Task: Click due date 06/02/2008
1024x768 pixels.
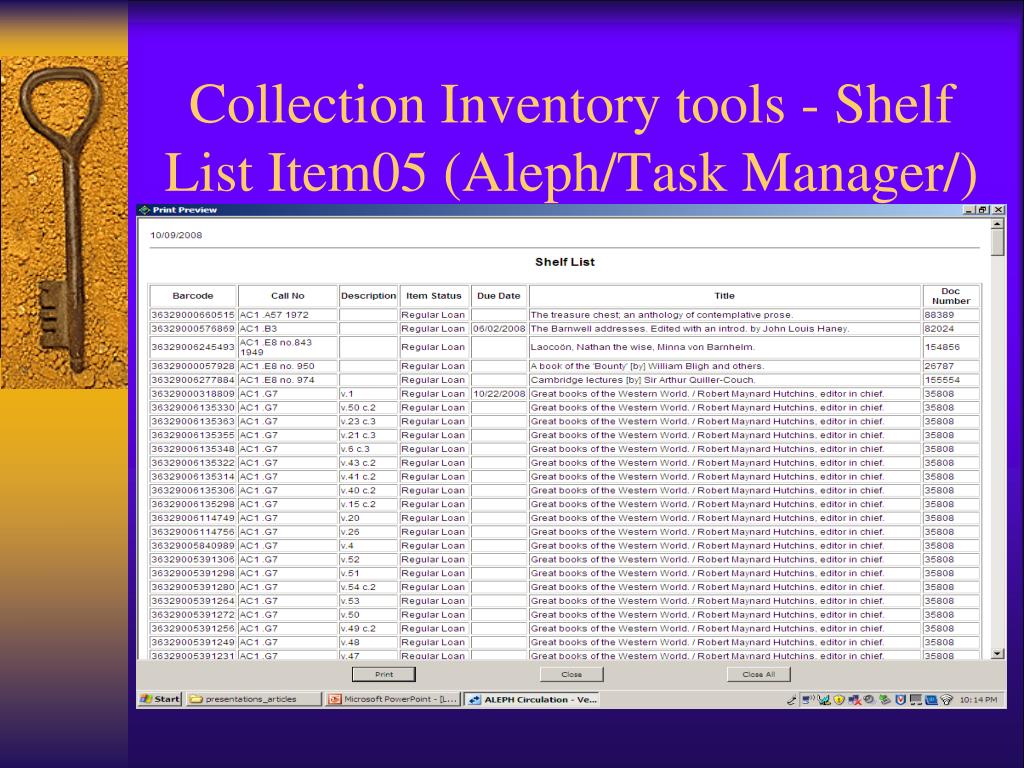Action: 499,328
